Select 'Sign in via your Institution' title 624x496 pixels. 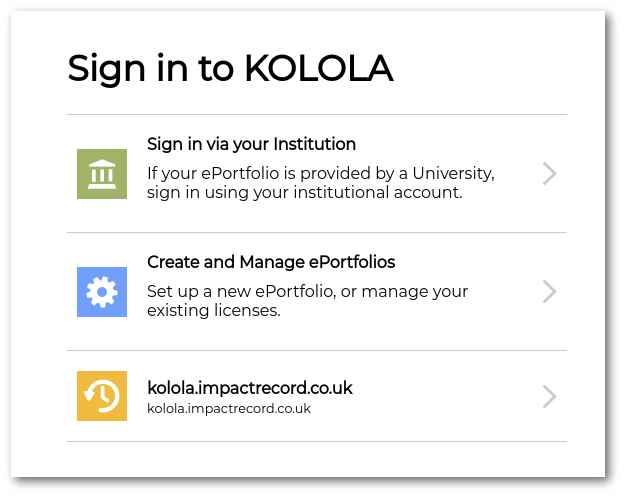point(252,144)
